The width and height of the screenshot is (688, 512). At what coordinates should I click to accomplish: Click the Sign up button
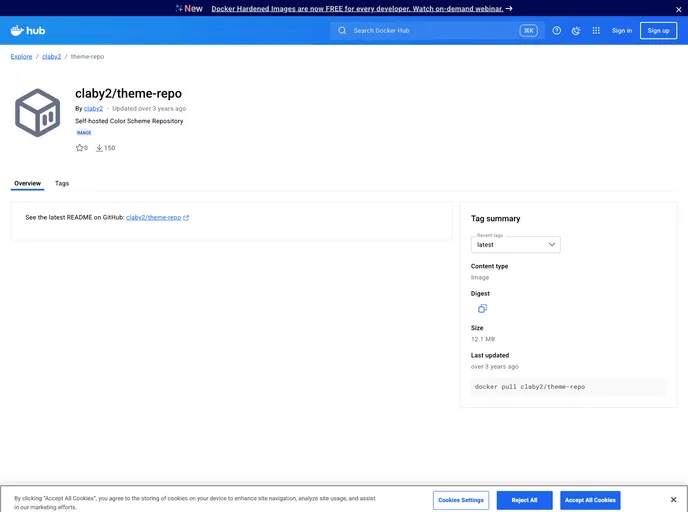coord(658,31)
